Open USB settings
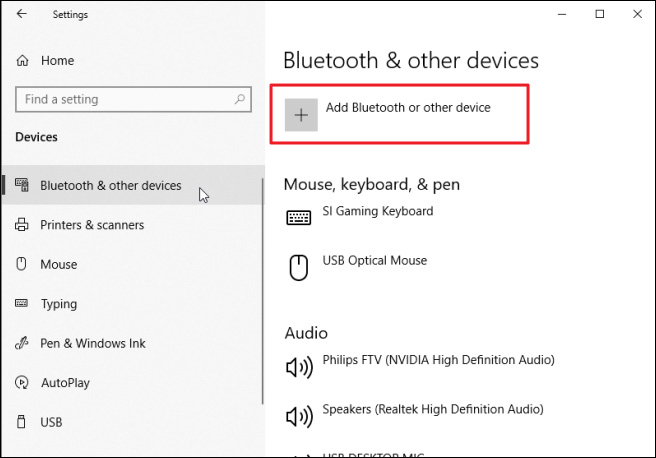This screenshot has width=656, height=458. [133, 422]
